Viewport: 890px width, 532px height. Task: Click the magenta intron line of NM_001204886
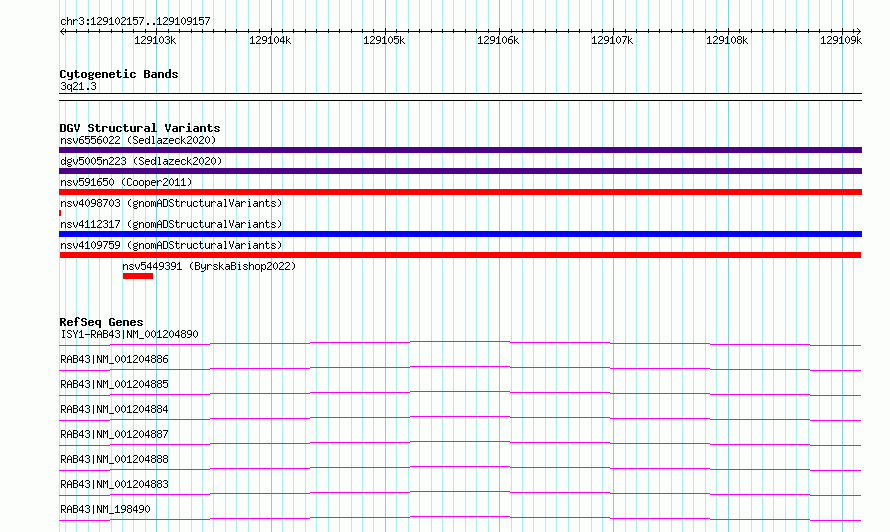click(x=460, y=367)
